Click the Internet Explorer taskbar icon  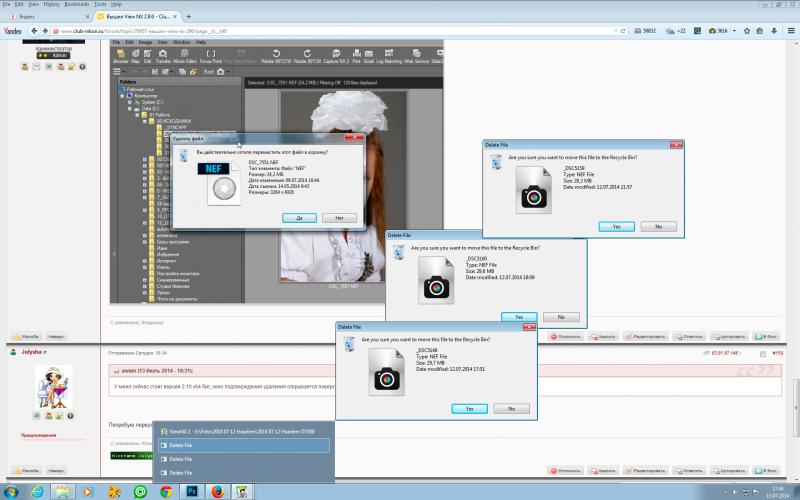(37, 492)
